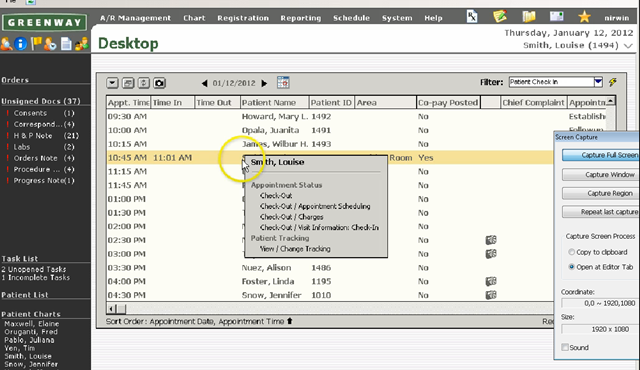Select Open at Editor Tab option
The height and width of the screenshot is (370, 640).
(571, 267)
